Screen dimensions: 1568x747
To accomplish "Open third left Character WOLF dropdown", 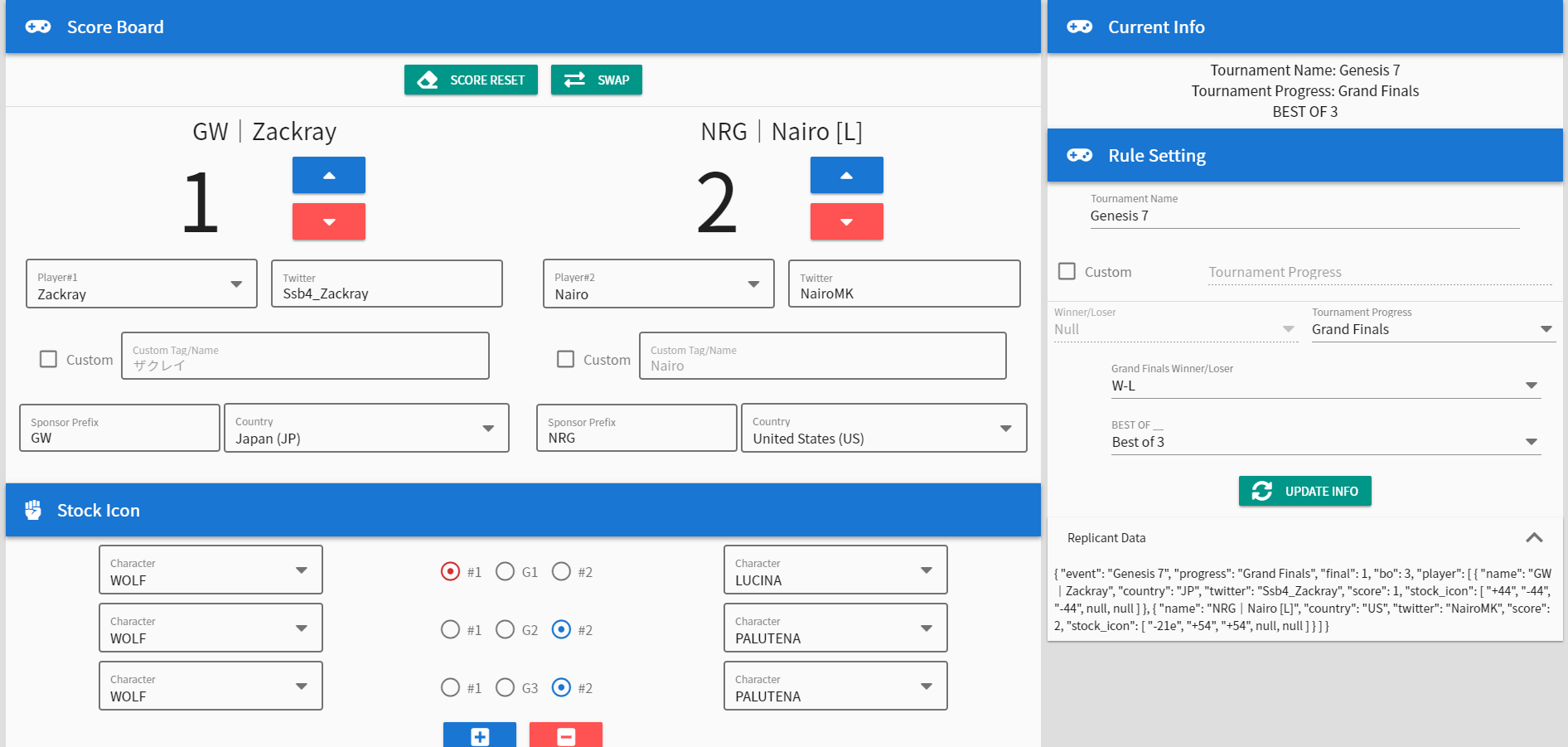I will [x=211, y=686].
